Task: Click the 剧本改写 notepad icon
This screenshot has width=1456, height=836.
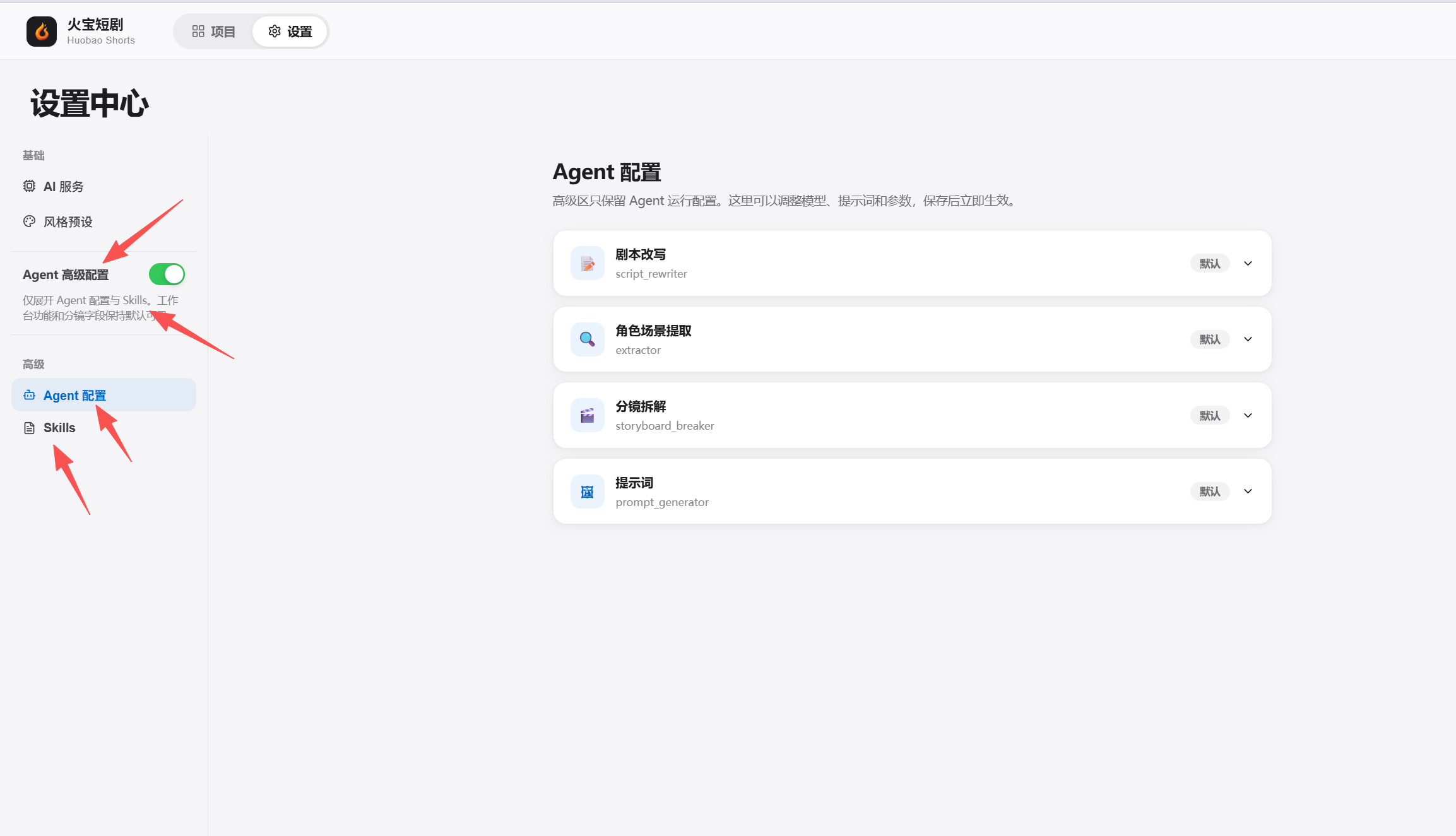Action: point(588,263)
